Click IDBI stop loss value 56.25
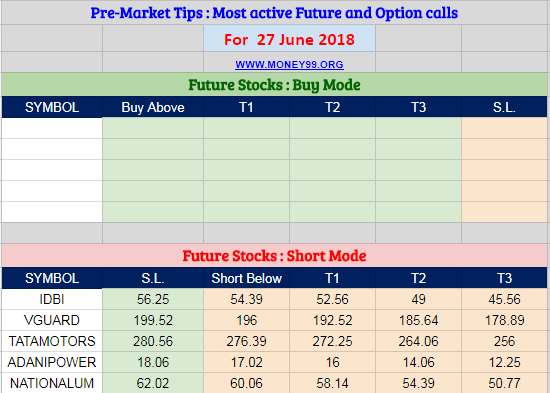Viewport: 550px width, 393px height. pyautogui.click(x=153, y=299)
